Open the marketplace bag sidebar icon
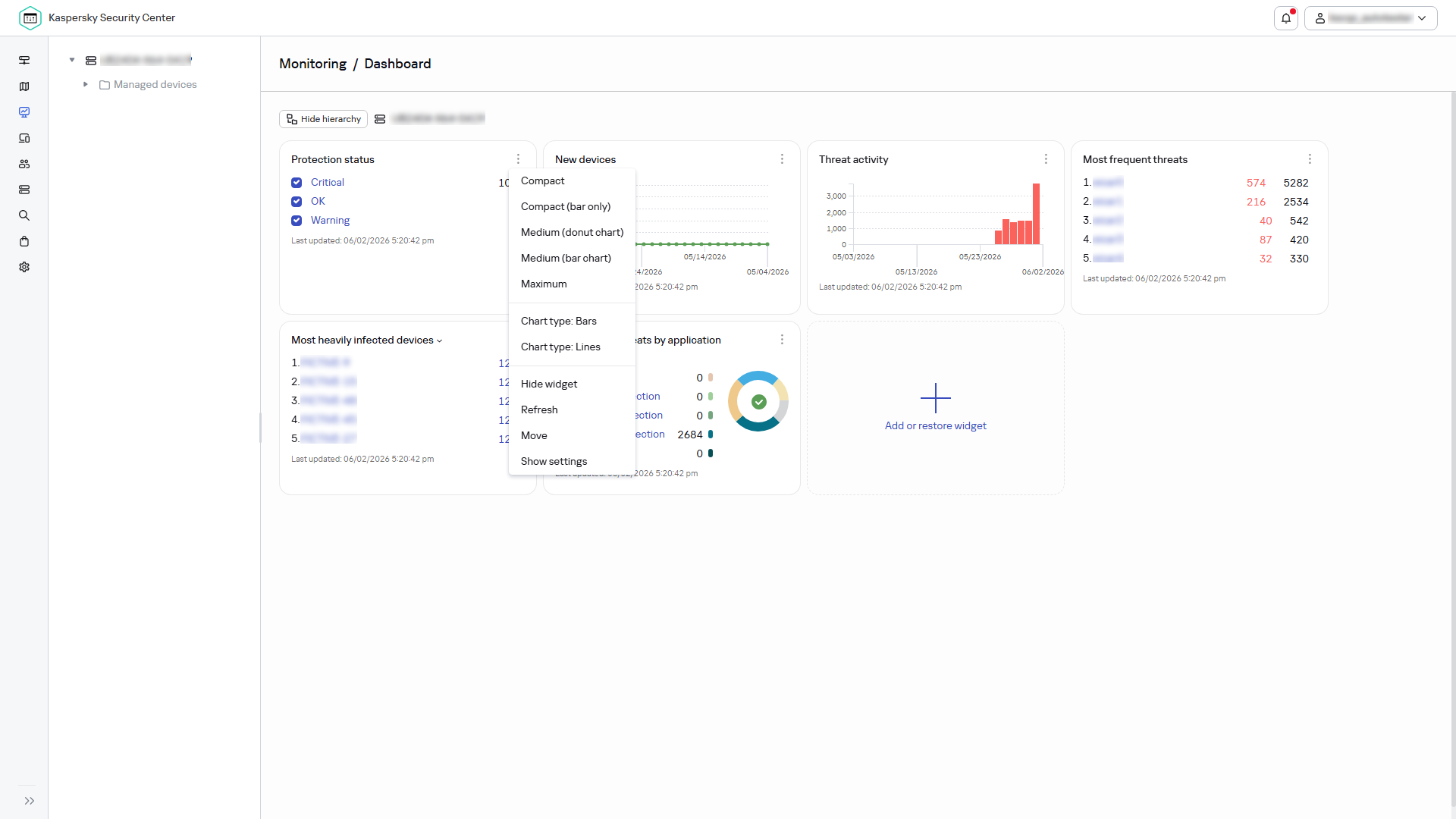This screenshot has height=819, width=1456. click(24, 241)
